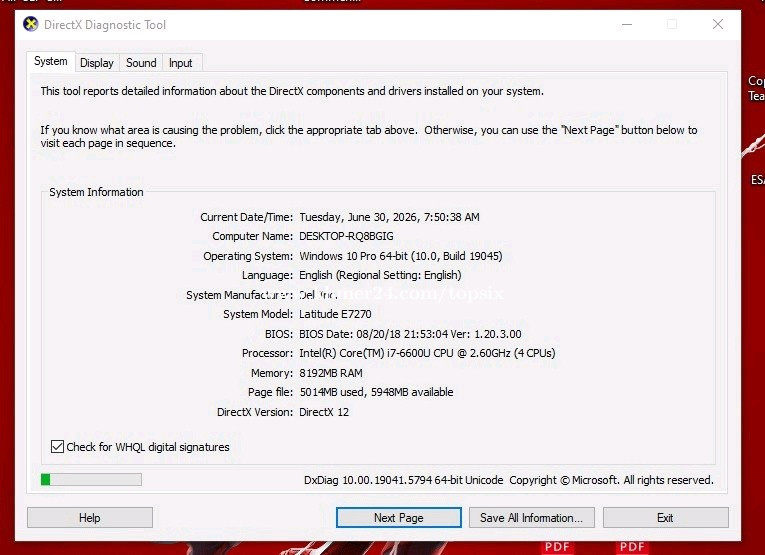The height and width of the screenshot is (555, 765).
Task: Click the Next Page button
Action: (x=399, y=517)
